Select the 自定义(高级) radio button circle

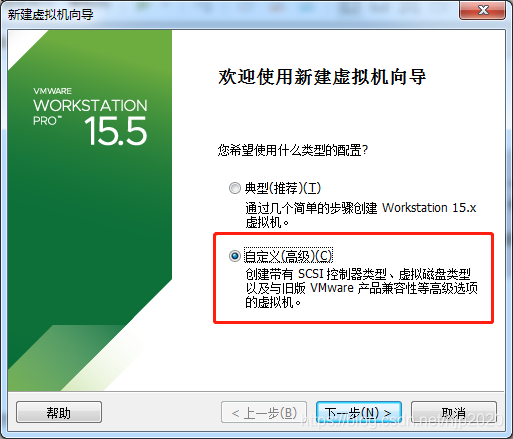[235, 256]
